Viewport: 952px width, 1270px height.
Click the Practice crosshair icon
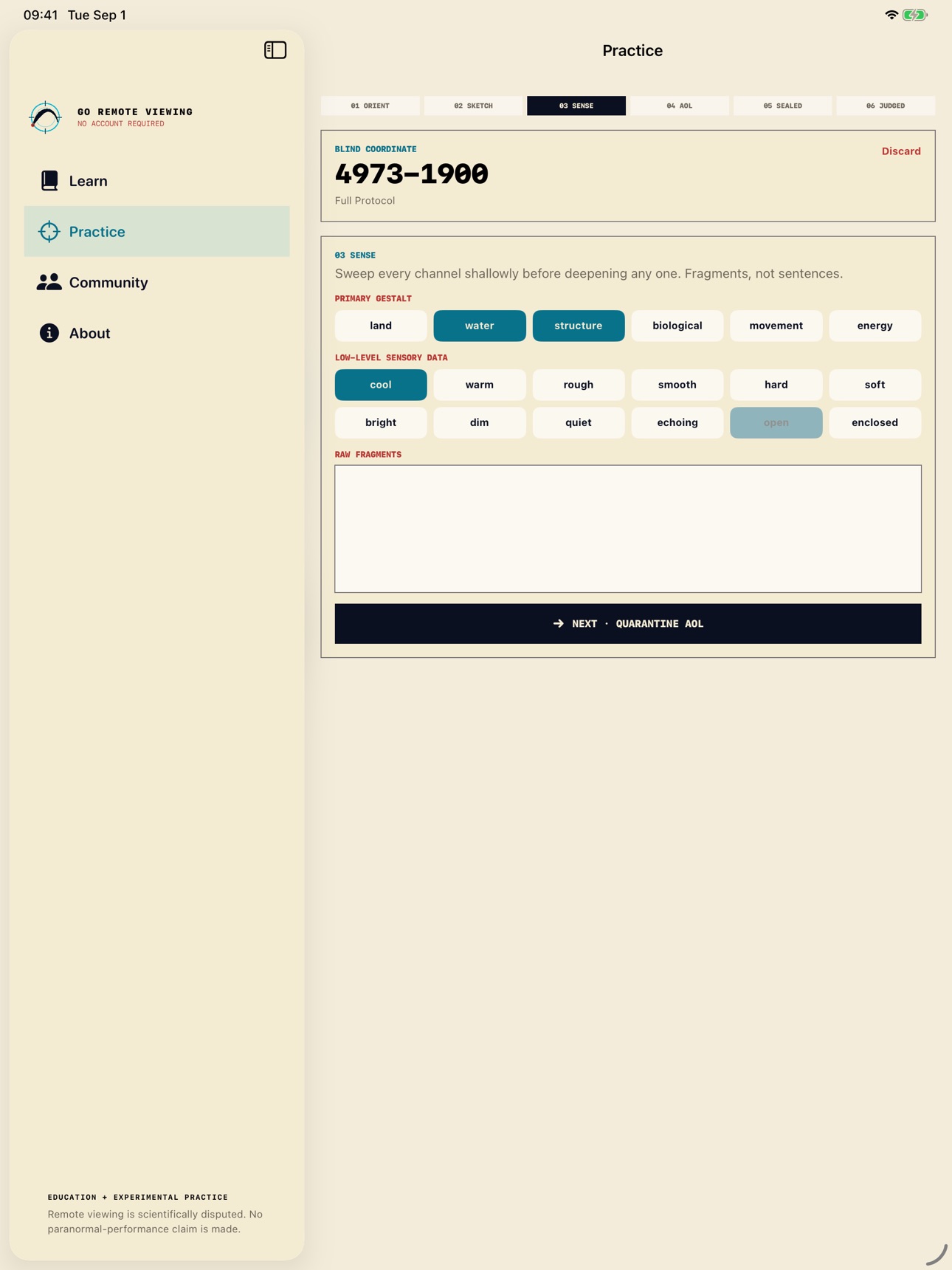pyautogui.click(x=49, y=232)
